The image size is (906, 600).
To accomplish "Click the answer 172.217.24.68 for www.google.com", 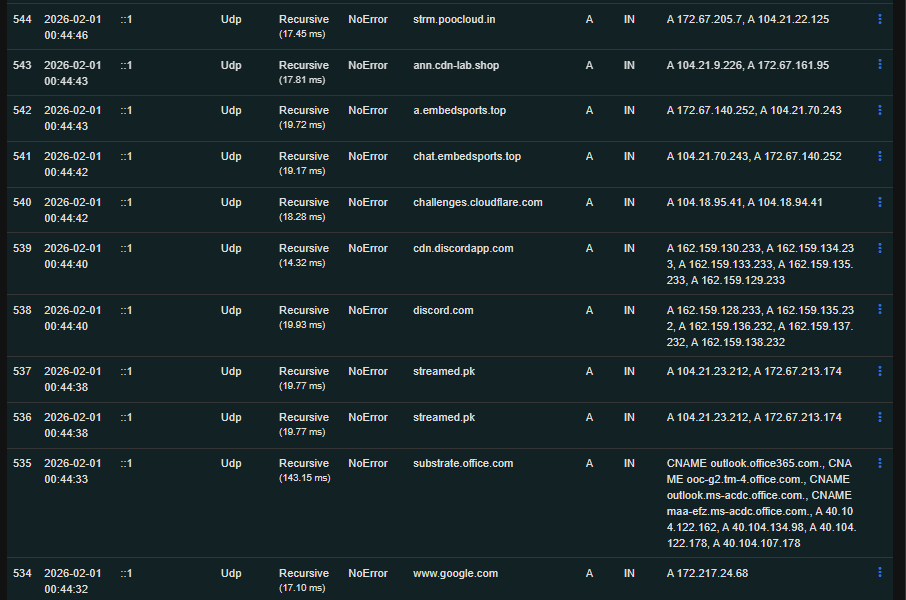I will (707, 573).
